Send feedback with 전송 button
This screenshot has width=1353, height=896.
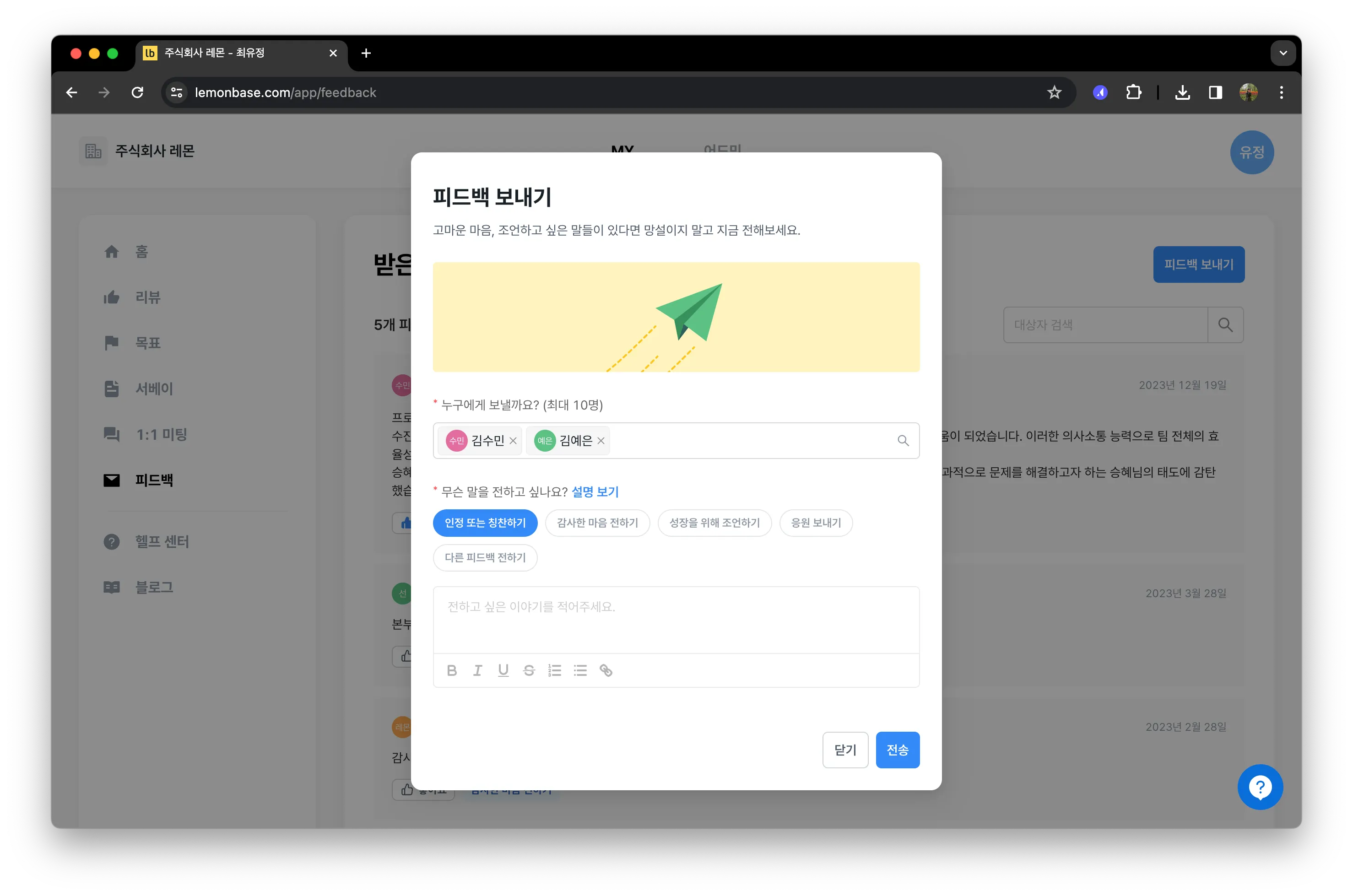coord(898,750)
